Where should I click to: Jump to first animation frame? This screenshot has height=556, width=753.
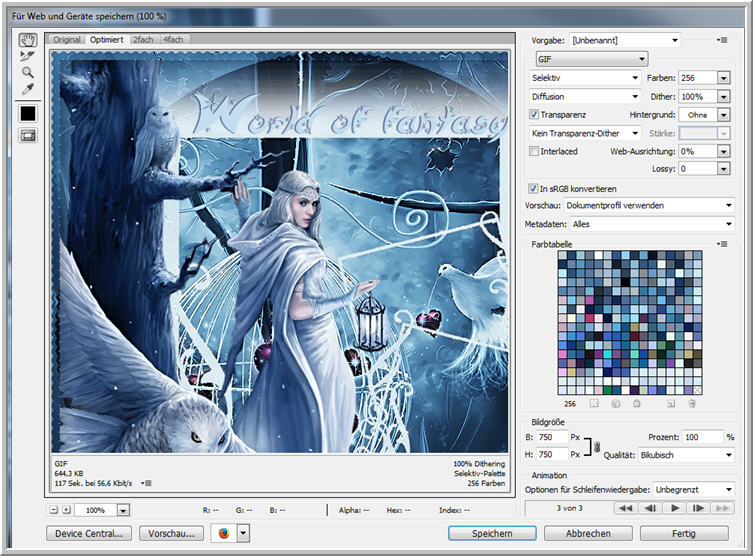(x=626, y=508)
